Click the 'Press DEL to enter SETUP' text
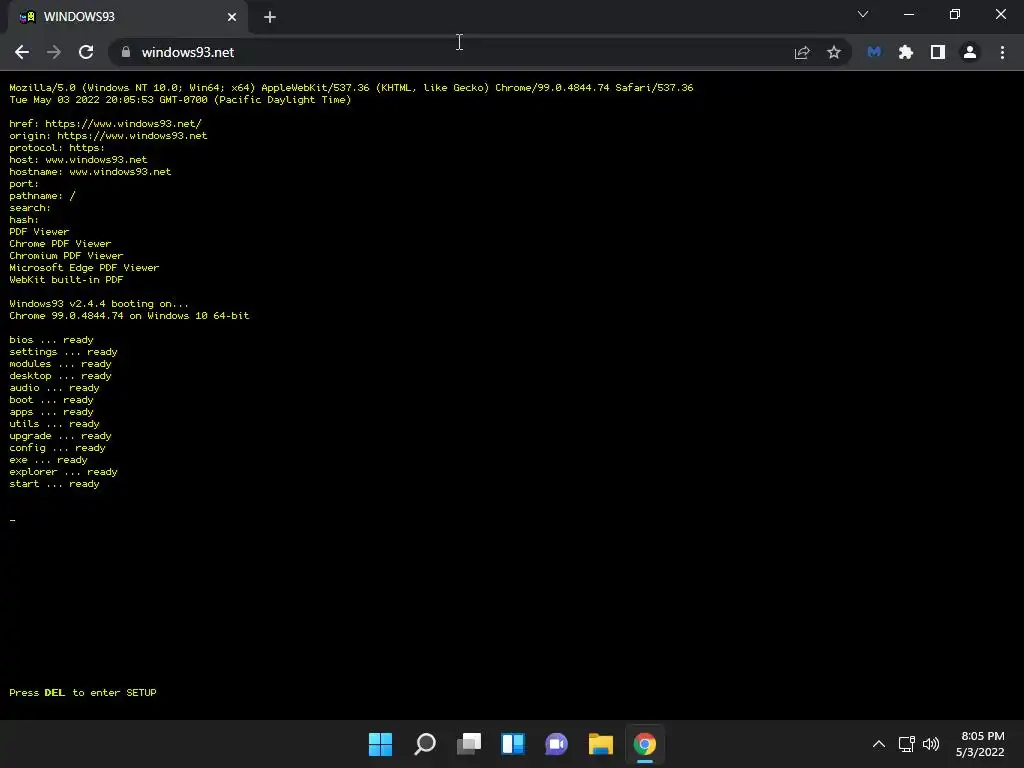1024x768 pixels. click(x=83, y=692)
